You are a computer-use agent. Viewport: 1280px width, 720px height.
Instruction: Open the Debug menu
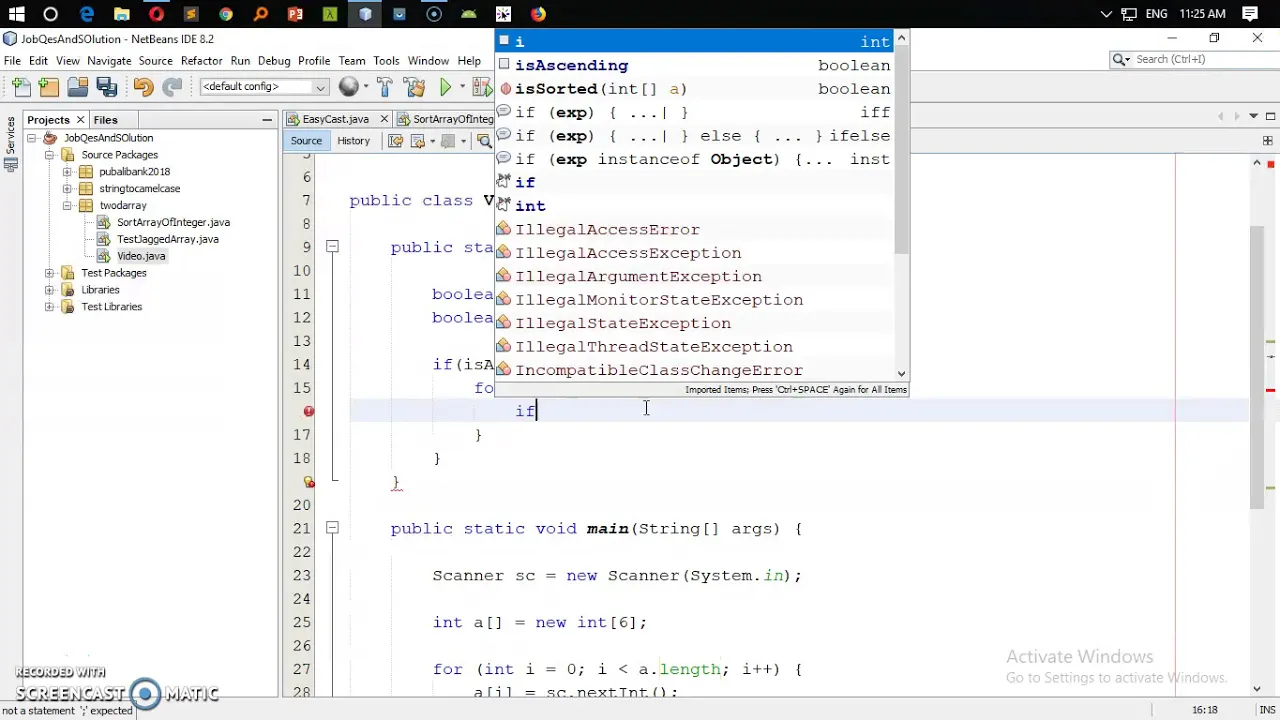click(x=274, y=61)
